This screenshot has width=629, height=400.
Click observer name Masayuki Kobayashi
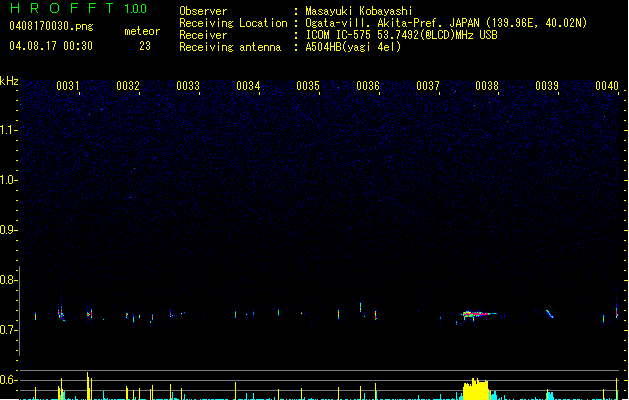coord(359,11)
